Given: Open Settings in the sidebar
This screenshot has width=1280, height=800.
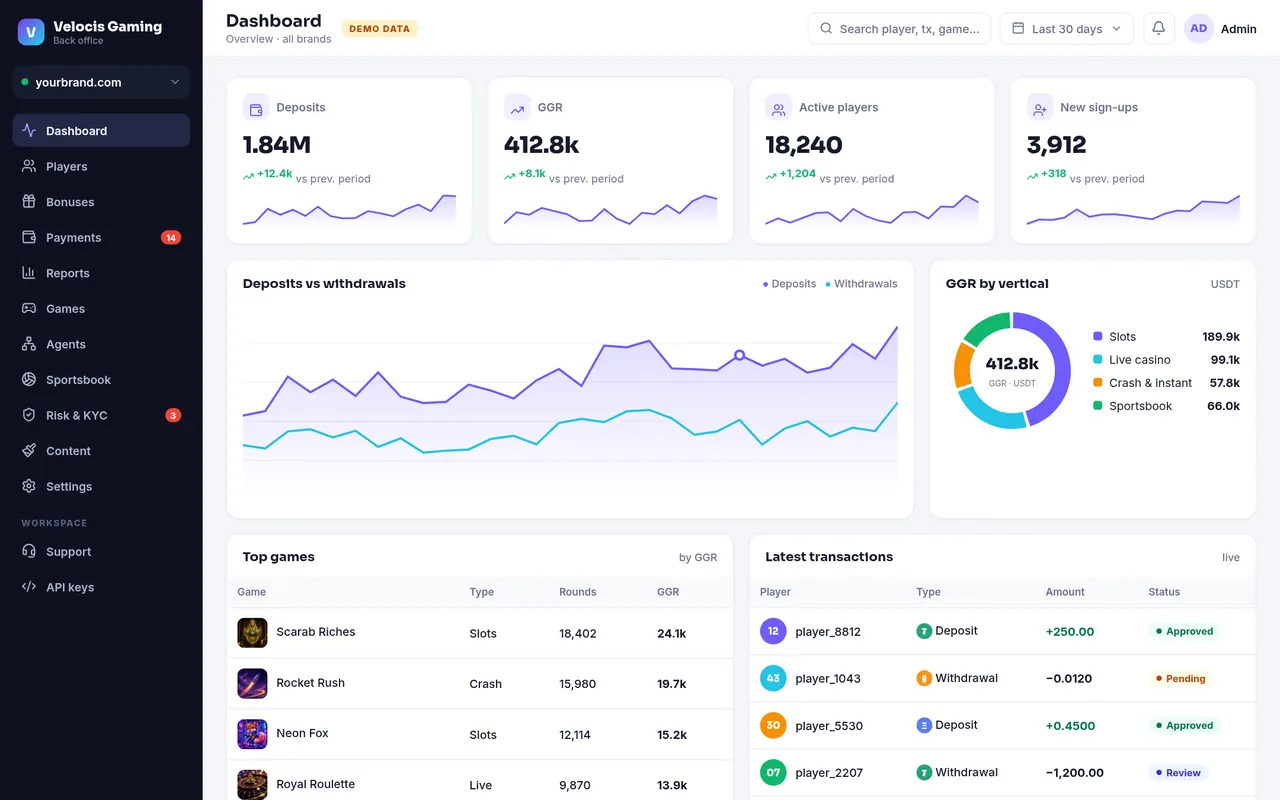Looking at the screenshot, I should pos(101,486).
